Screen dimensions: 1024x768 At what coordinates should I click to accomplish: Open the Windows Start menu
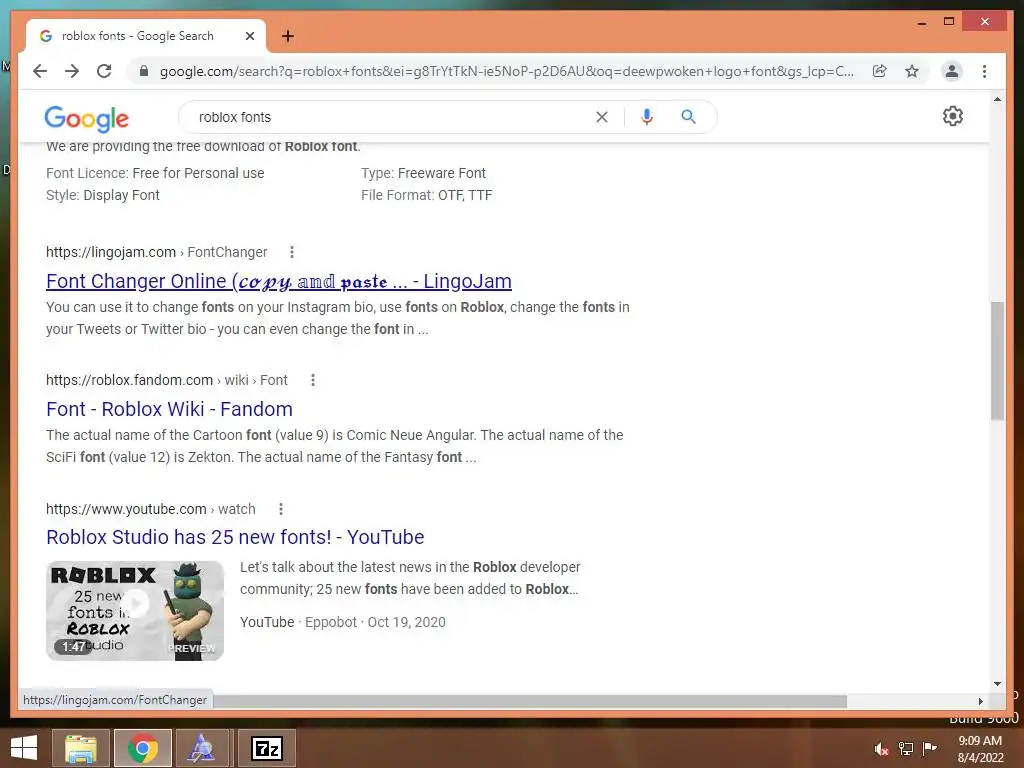point(24,748)
